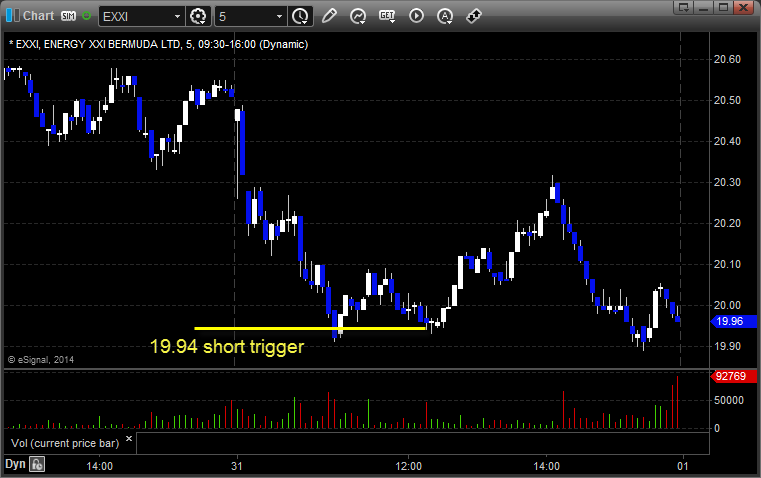This screenshot has width=761, height=478.
Task: Click the EXXI chart title text
Action: [159, 44]
